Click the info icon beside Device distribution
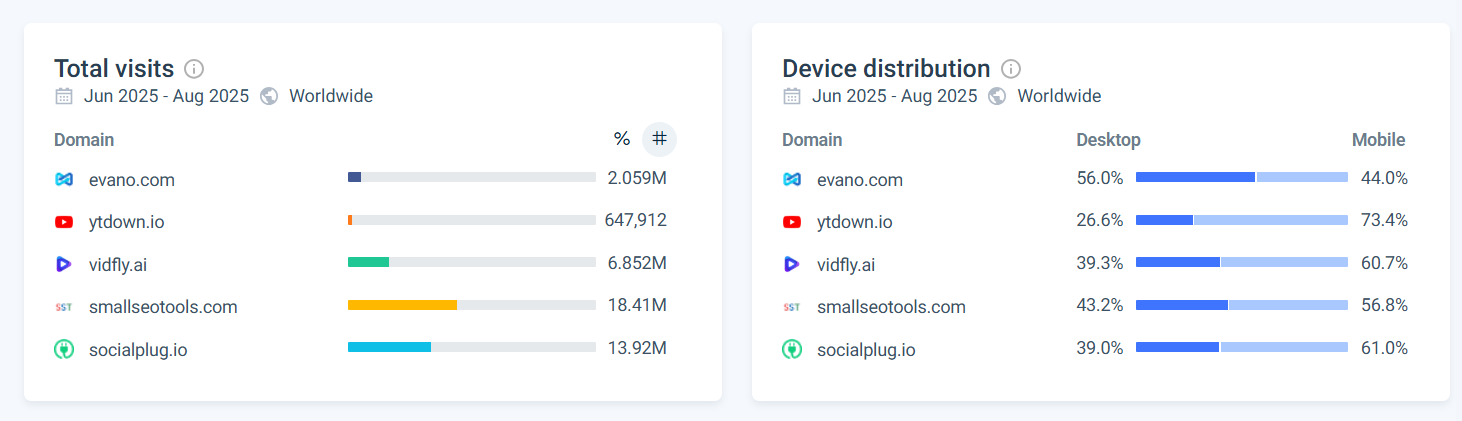Image resolution: width=1462 pixels, height=421 pixels. (1011, 69)
